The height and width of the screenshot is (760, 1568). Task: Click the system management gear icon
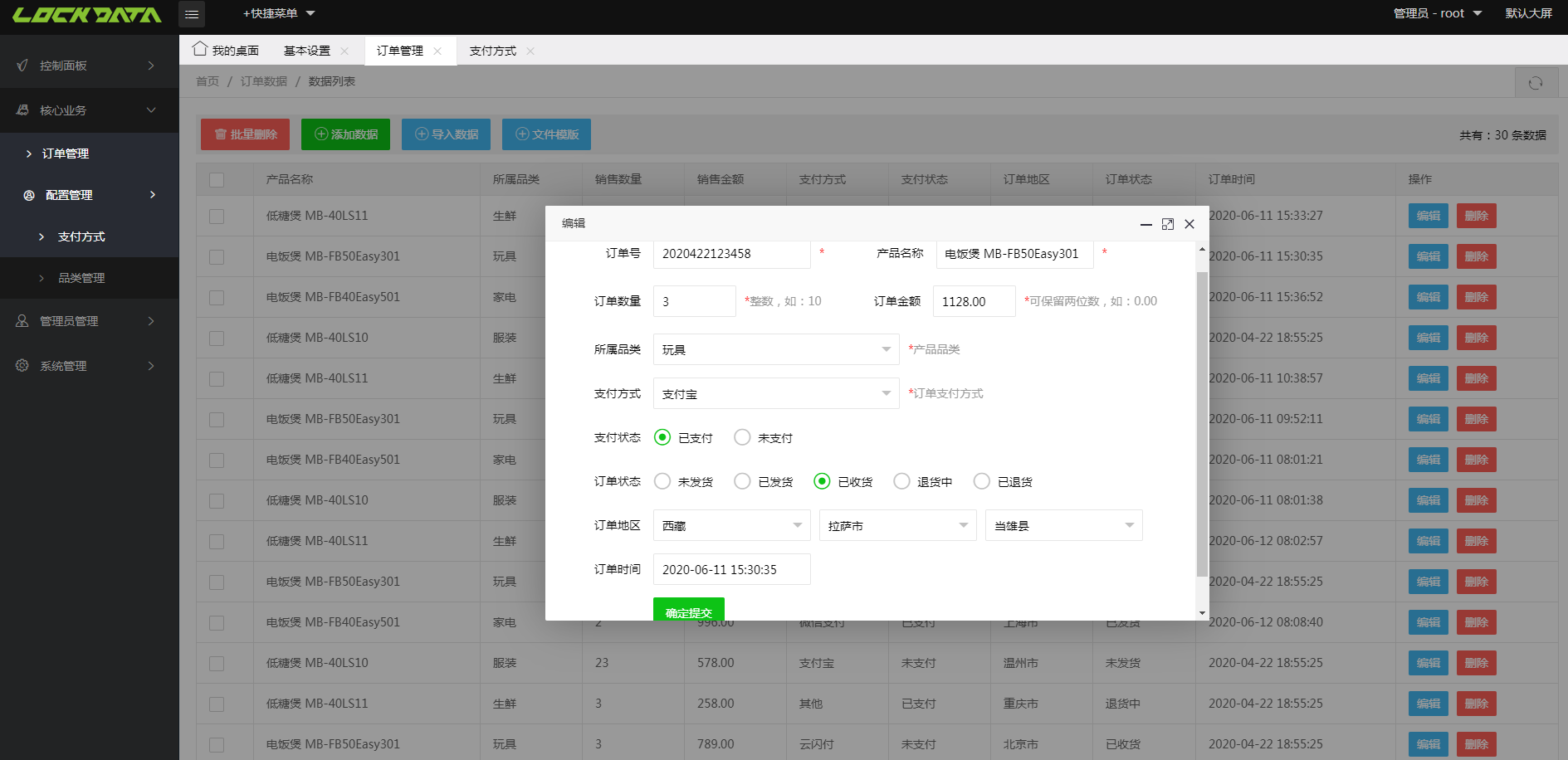[x=22, y=366]
